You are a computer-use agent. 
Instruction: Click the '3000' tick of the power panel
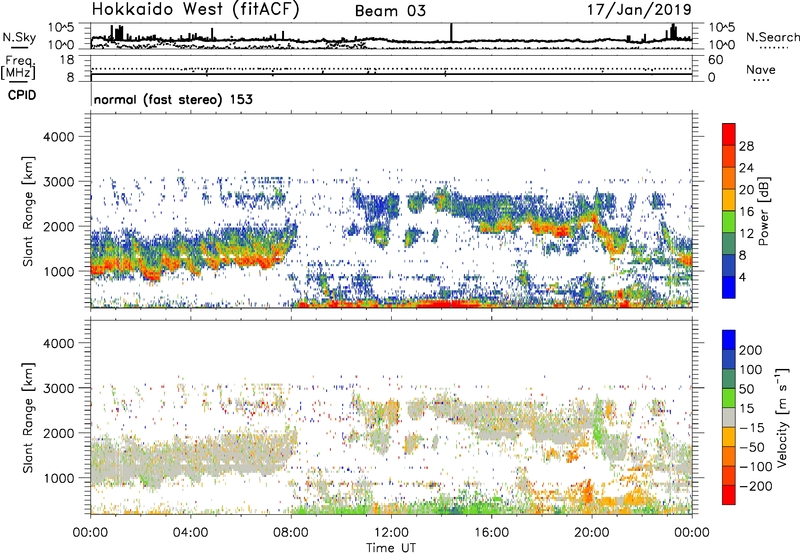[59, 182]
